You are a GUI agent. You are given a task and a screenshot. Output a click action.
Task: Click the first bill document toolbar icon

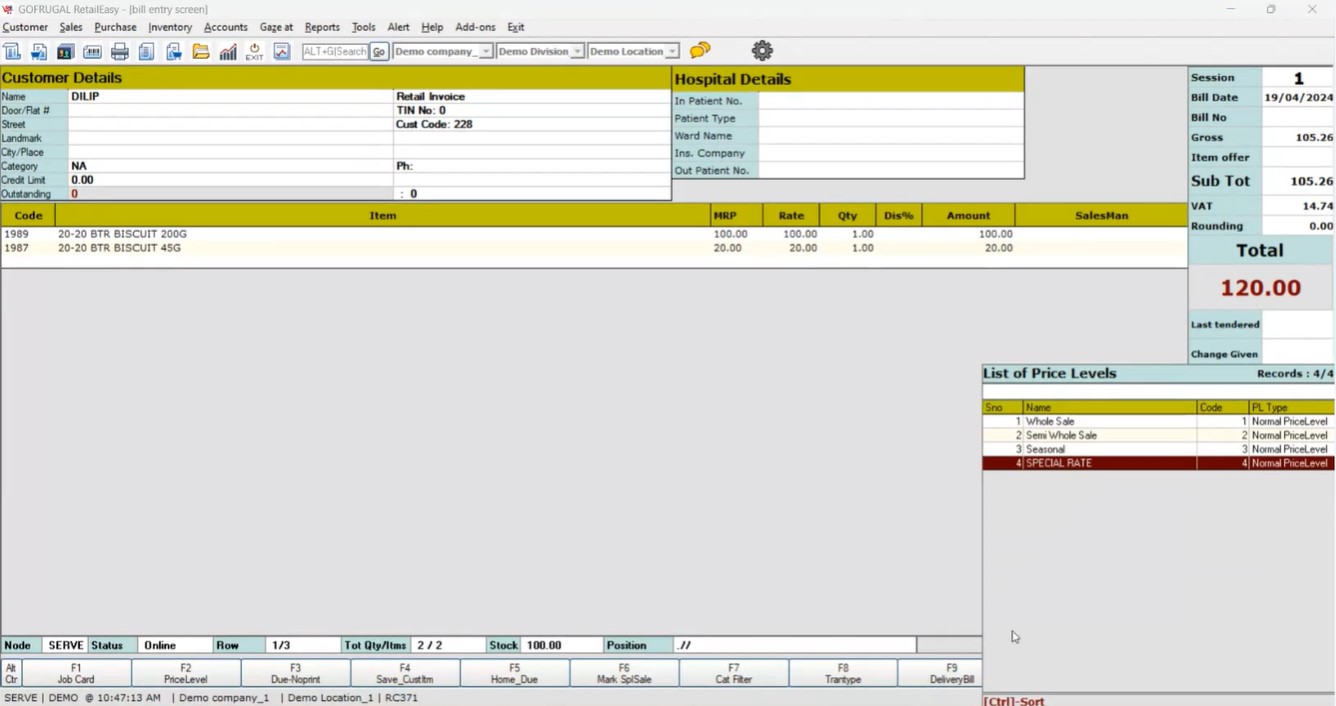pos(12,51)
